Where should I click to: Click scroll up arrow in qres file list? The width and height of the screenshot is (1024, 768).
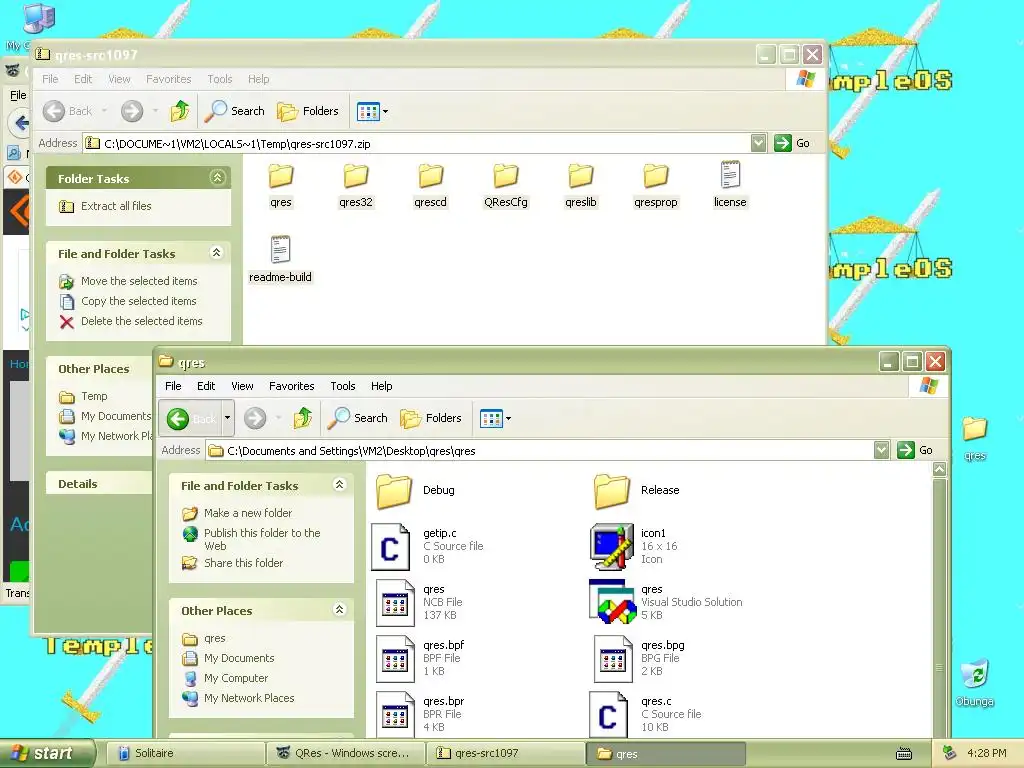point(940,469)
